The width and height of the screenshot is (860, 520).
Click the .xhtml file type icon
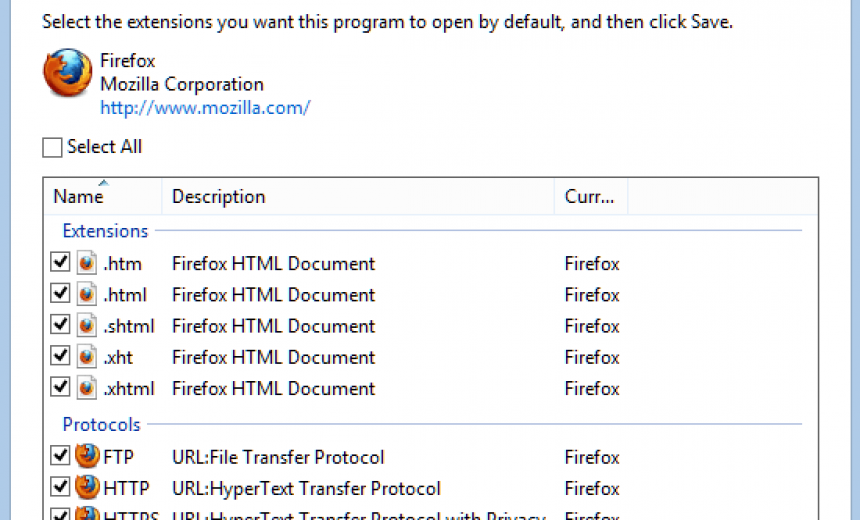[88, 388]
